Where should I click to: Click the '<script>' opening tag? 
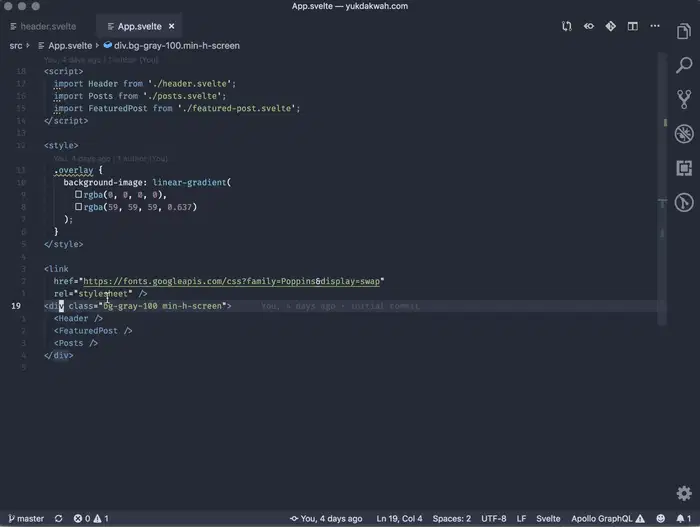tap(63, 71)
